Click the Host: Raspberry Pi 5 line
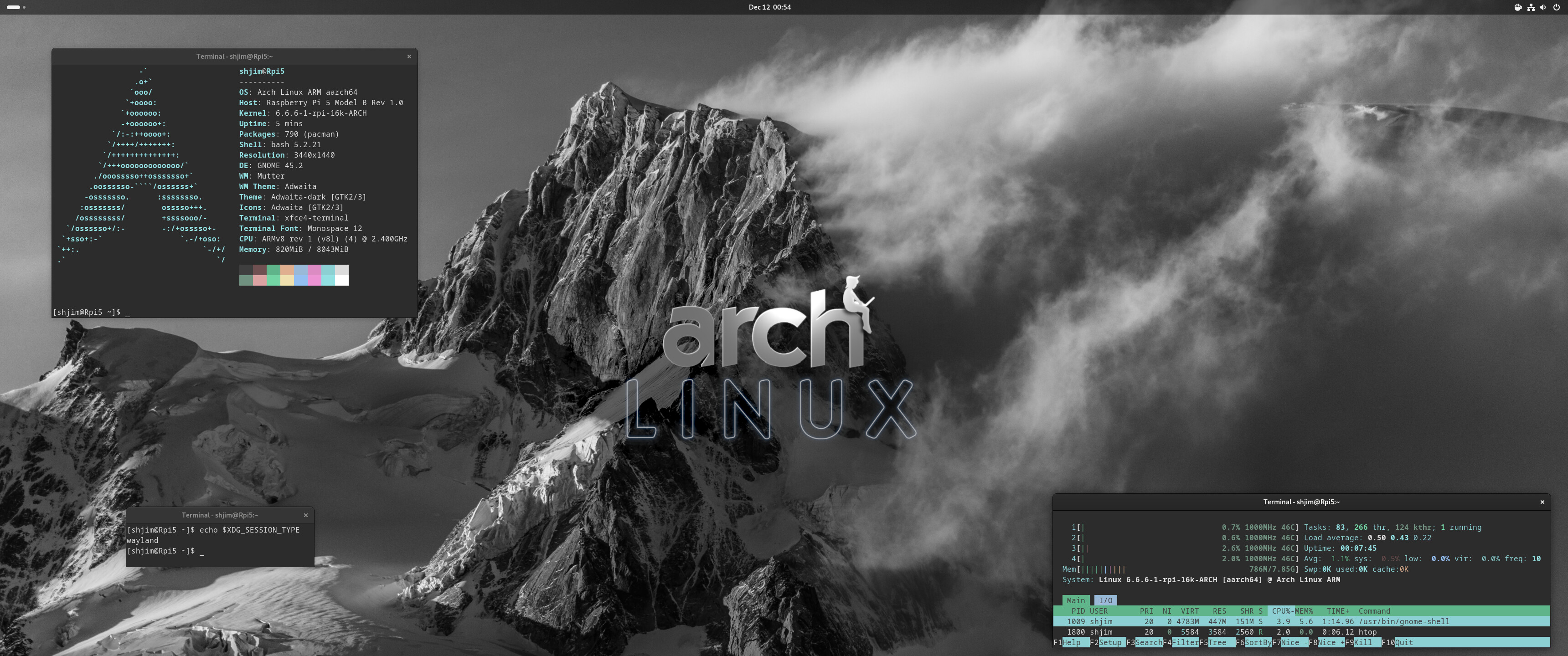 pyautogui.click(x=321, y=102)
